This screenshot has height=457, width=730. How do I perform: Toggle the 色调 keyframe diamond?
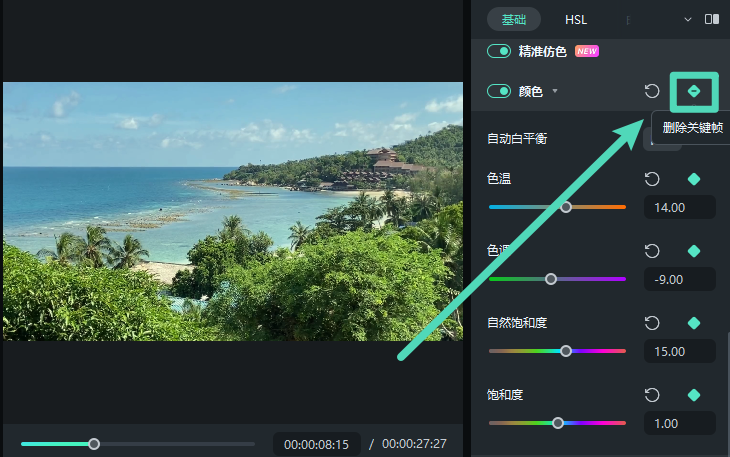tap(694, 251)
